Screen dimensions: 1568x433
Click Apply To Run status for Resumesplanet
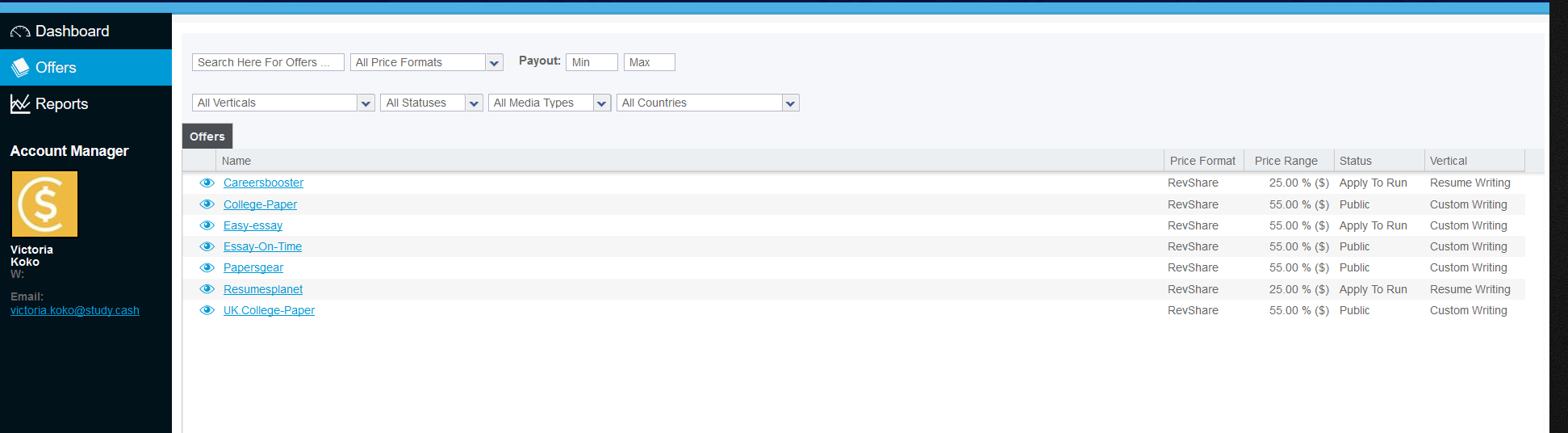1373,289
